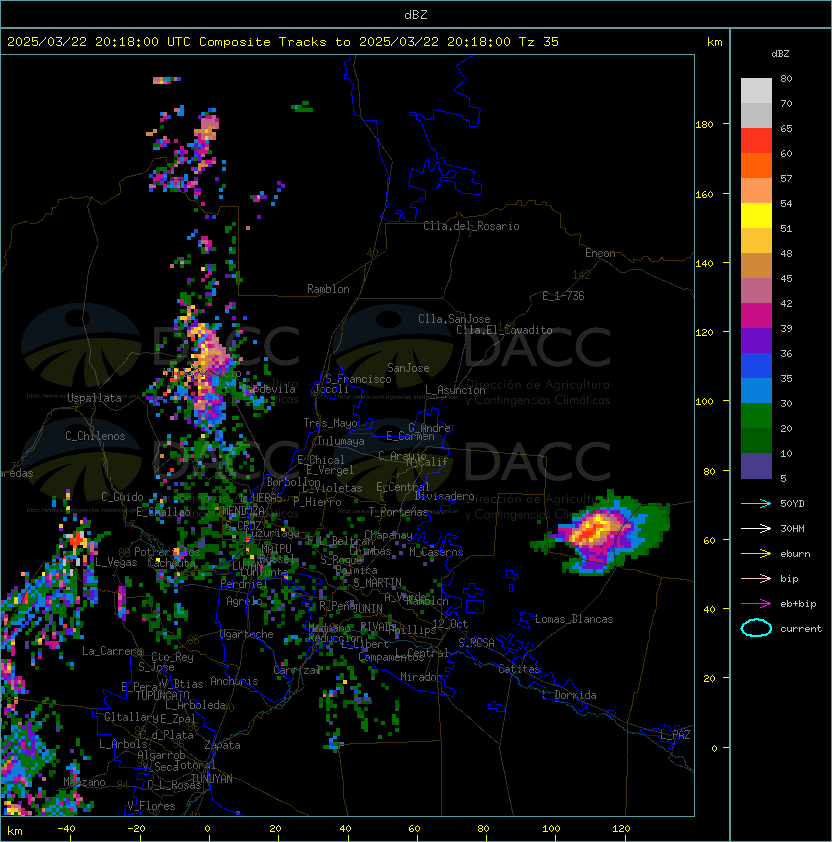This screenshot has width=832, height=842.
Task: Click the white 30HM arrow in legend
Action: pyautogui.click(x=756, y=528)
